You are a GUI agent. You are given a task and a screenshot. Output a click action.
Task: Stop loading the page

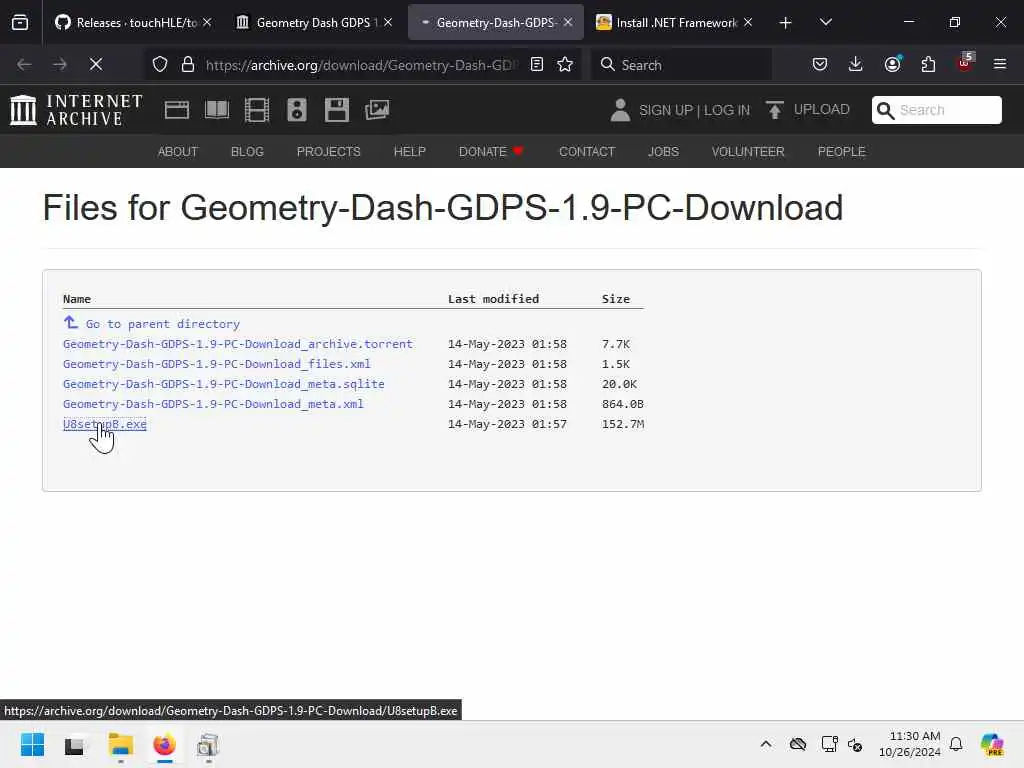(x=96, y=64)
